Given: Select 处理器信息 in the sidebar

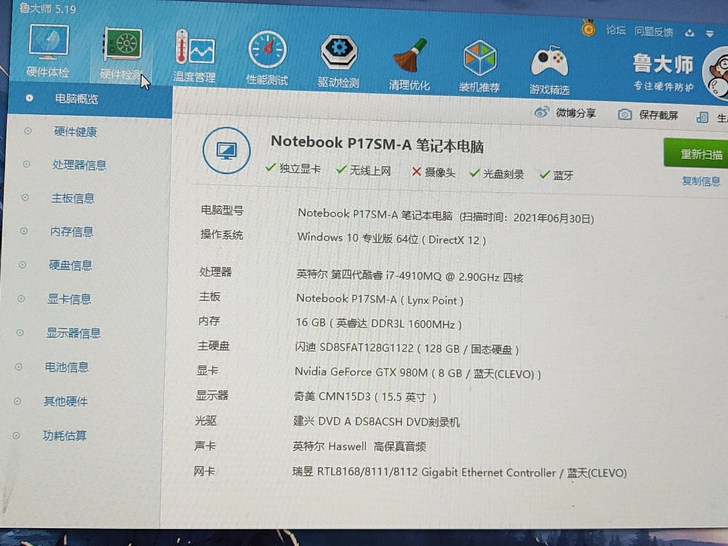Looking at the screenshot, I should (x=79, y=165).
